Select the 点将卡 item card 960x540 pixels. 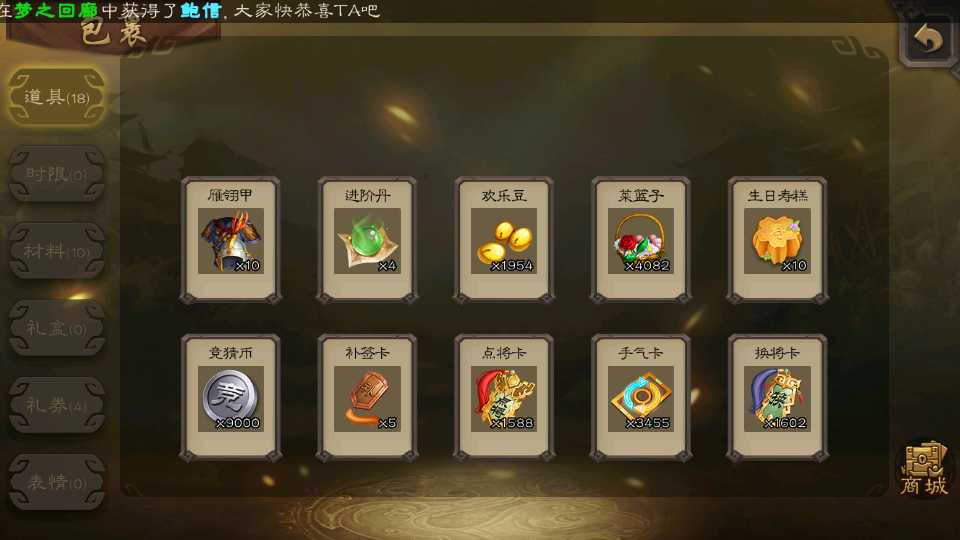point(504,397)
